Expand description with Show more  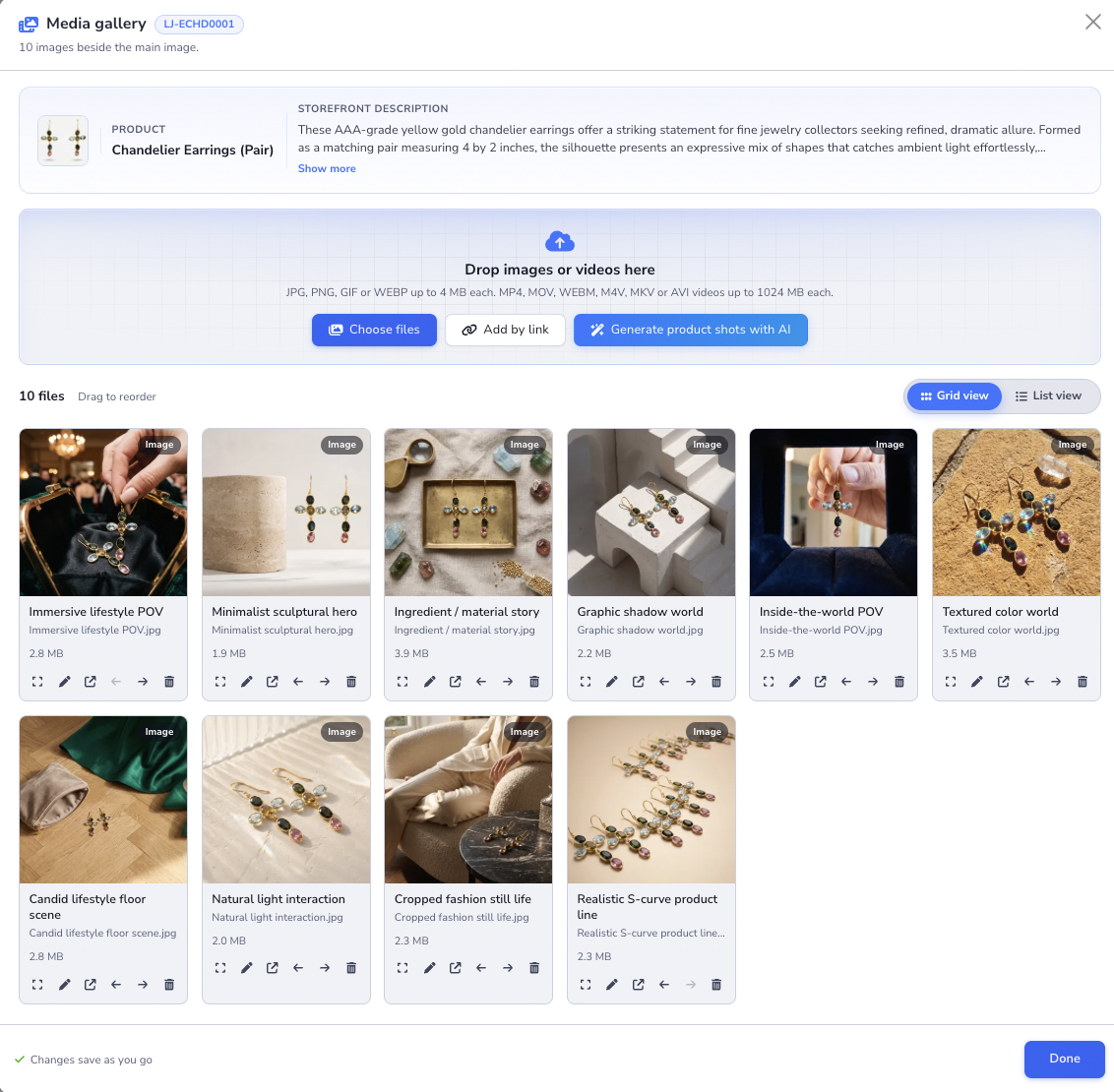click(327, 168)
